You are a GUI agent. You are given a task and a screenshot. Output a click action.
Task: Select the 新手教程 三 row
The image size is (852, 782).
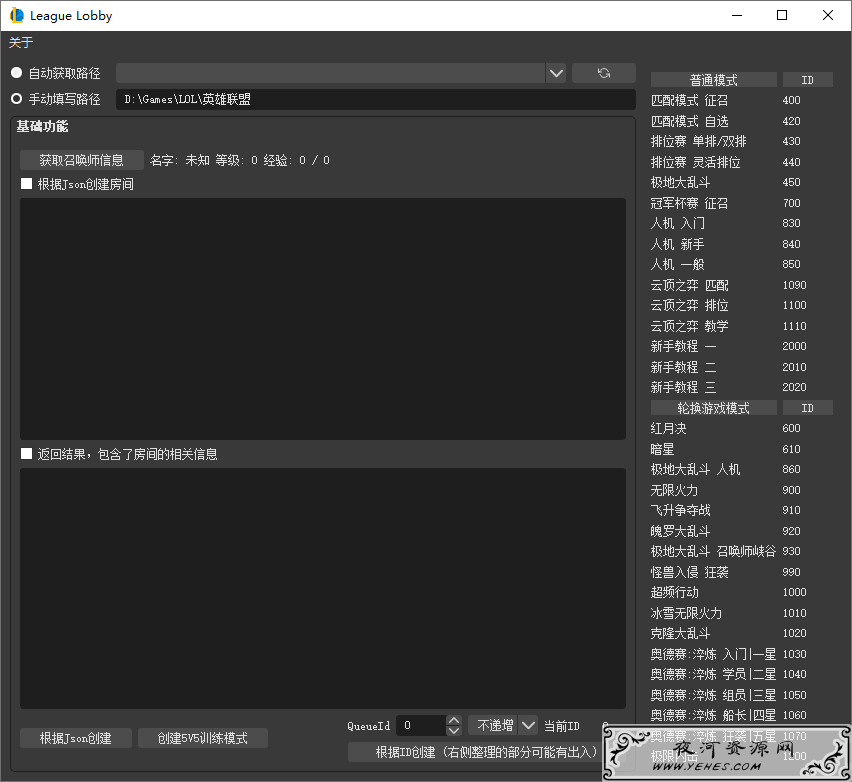click(x=742, y=387)
